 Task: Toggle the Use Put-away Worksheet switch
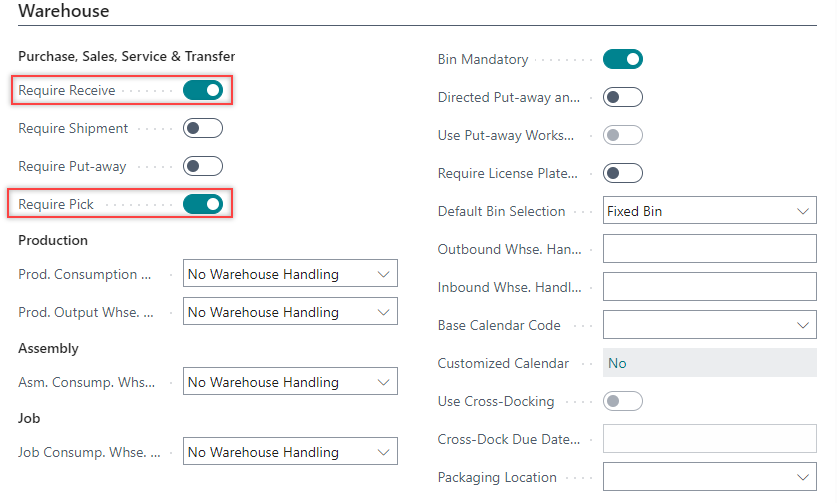[622, 135]
